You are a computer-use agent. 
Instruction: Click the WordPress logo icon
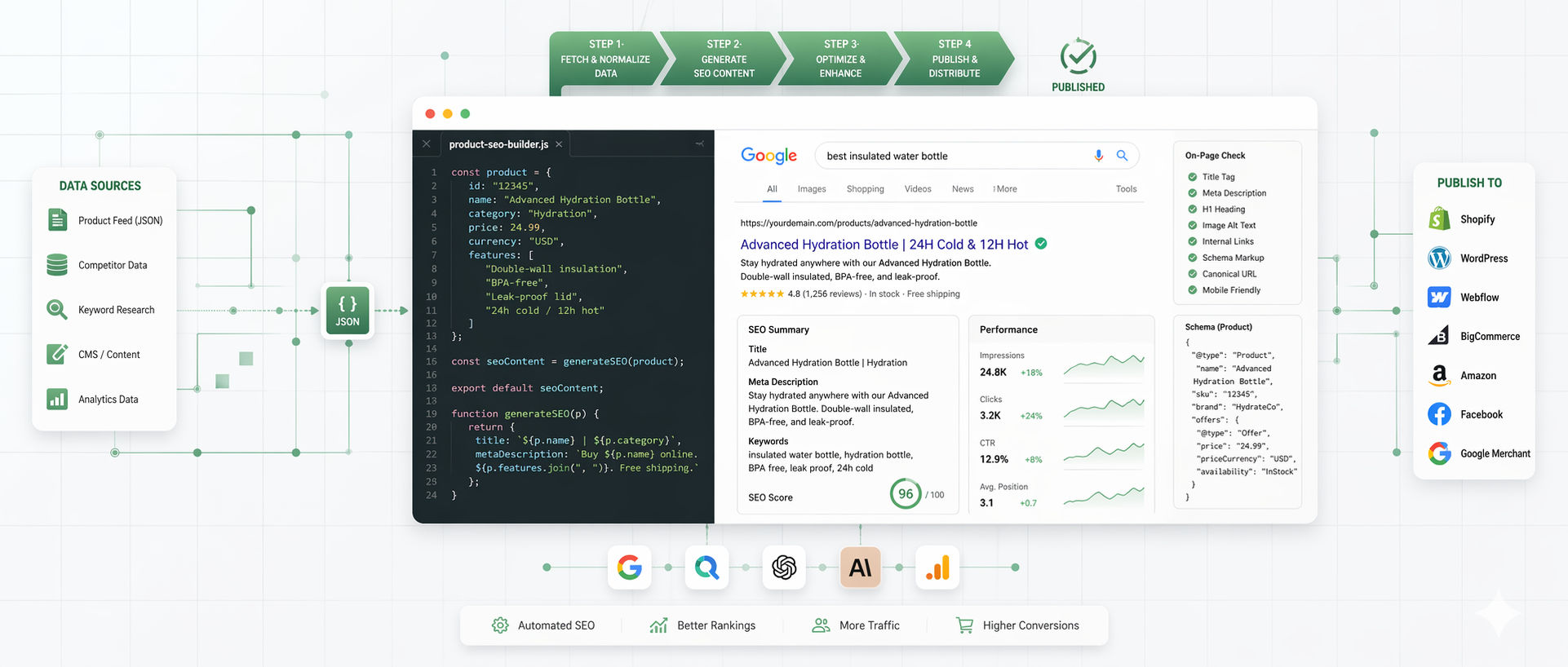[x=1439, y=258]
